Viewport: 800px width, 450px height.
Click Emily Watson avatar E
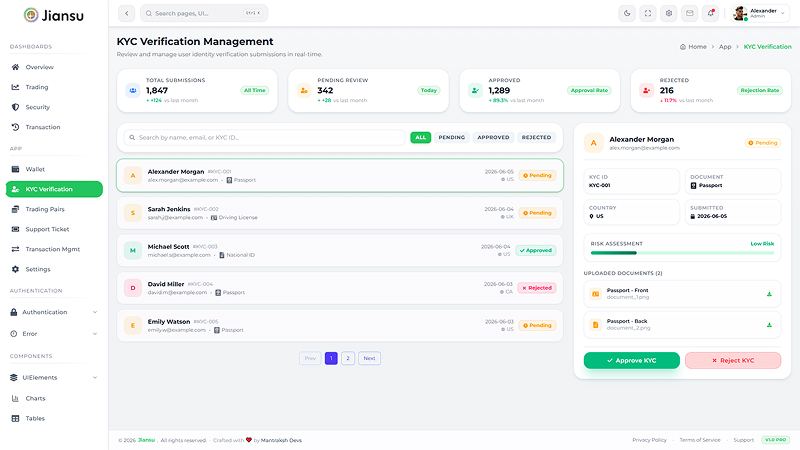(133, 326)
